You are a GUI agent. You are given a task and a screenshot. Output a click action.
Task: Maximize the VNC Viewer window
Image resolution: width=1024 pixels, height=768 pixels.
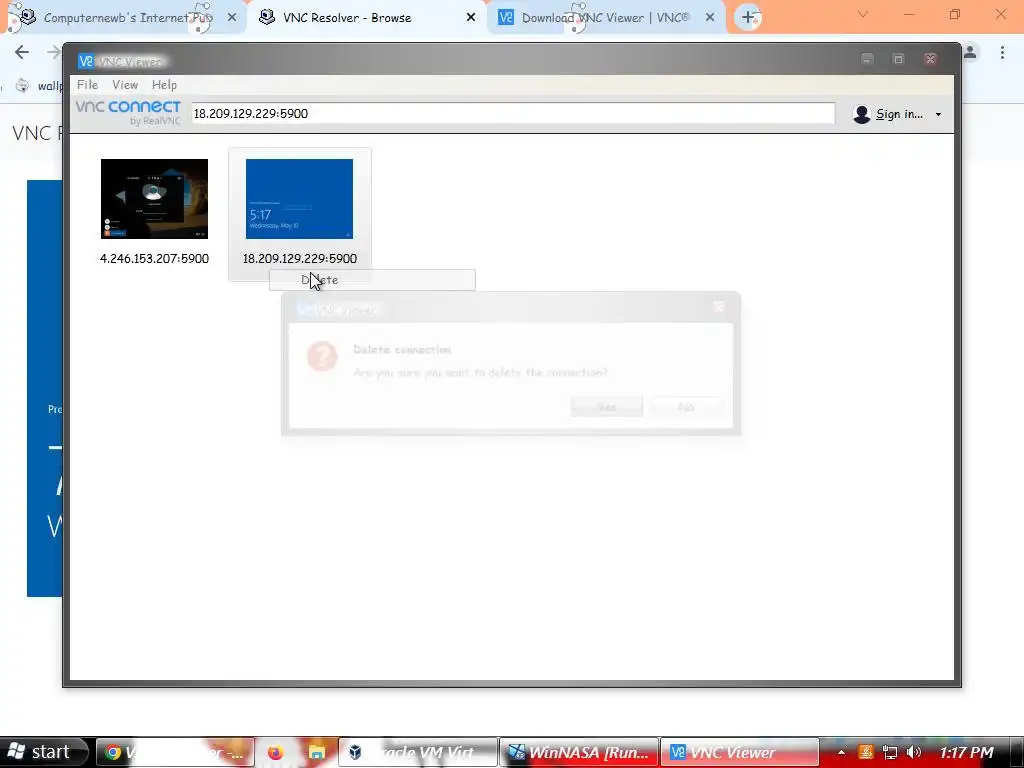pos(899,59)
